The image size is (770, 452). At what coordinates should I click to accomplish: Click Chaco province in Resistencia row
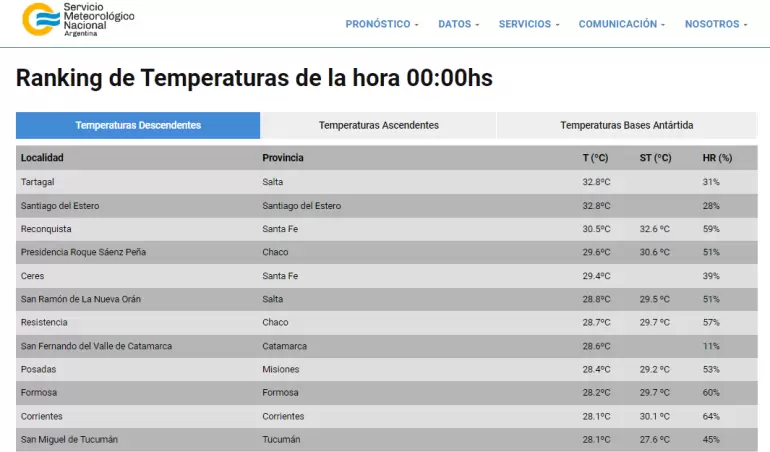(x=275, y=322)
